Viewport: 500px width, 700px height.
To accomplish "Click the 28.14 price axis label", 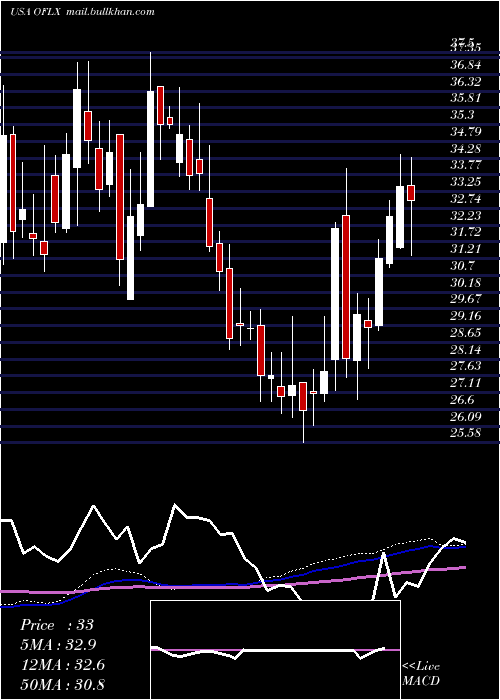I will coord(466,350).
